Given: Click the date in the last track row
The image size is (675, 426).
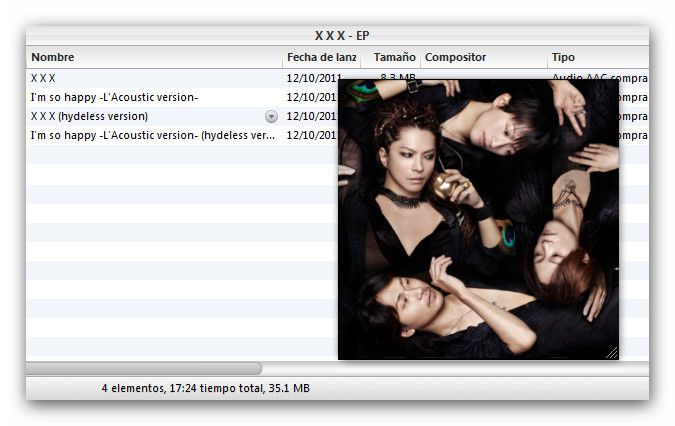Looking at the screenshot, I should [x=313, y=135].
